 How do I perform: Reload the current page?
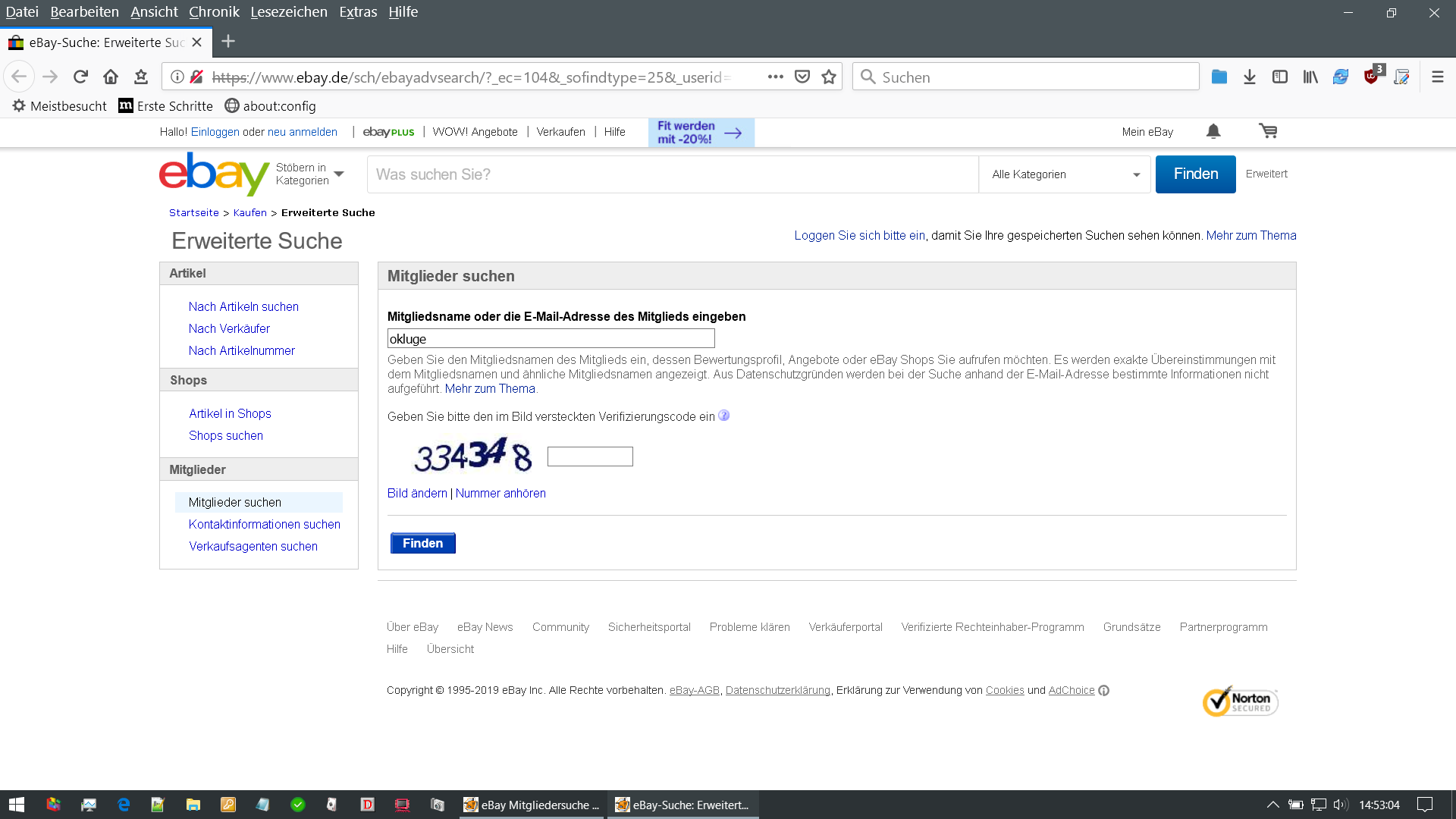click(x=80, y=77)
